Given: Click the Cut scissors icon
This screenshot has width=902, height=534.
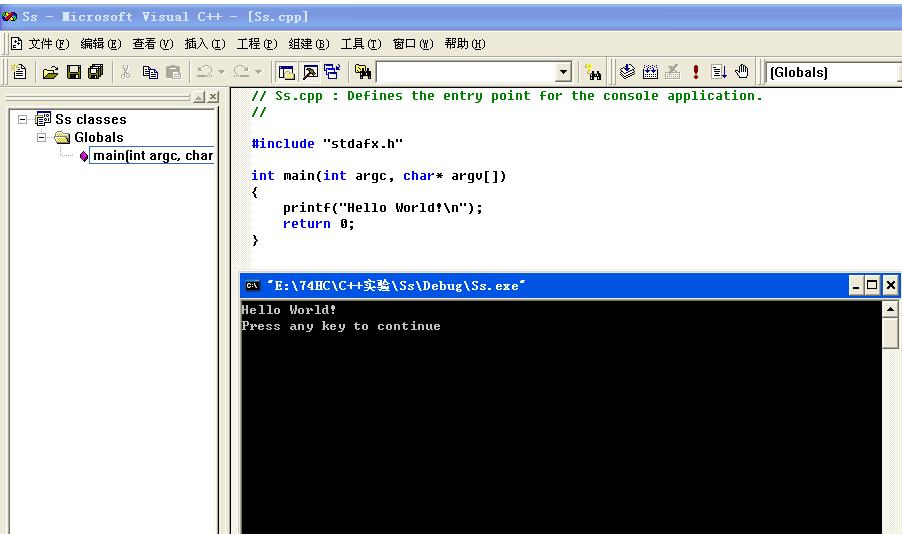Looking at the screenshot, I should point(125,72).
